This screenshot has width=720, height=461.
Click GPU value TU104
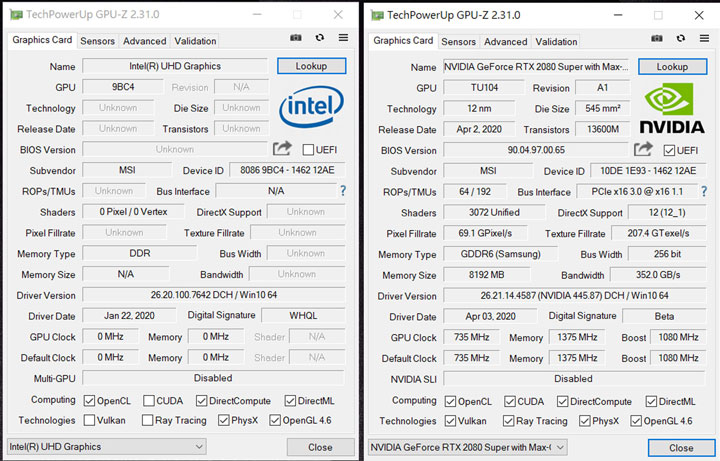click(484, 88)
